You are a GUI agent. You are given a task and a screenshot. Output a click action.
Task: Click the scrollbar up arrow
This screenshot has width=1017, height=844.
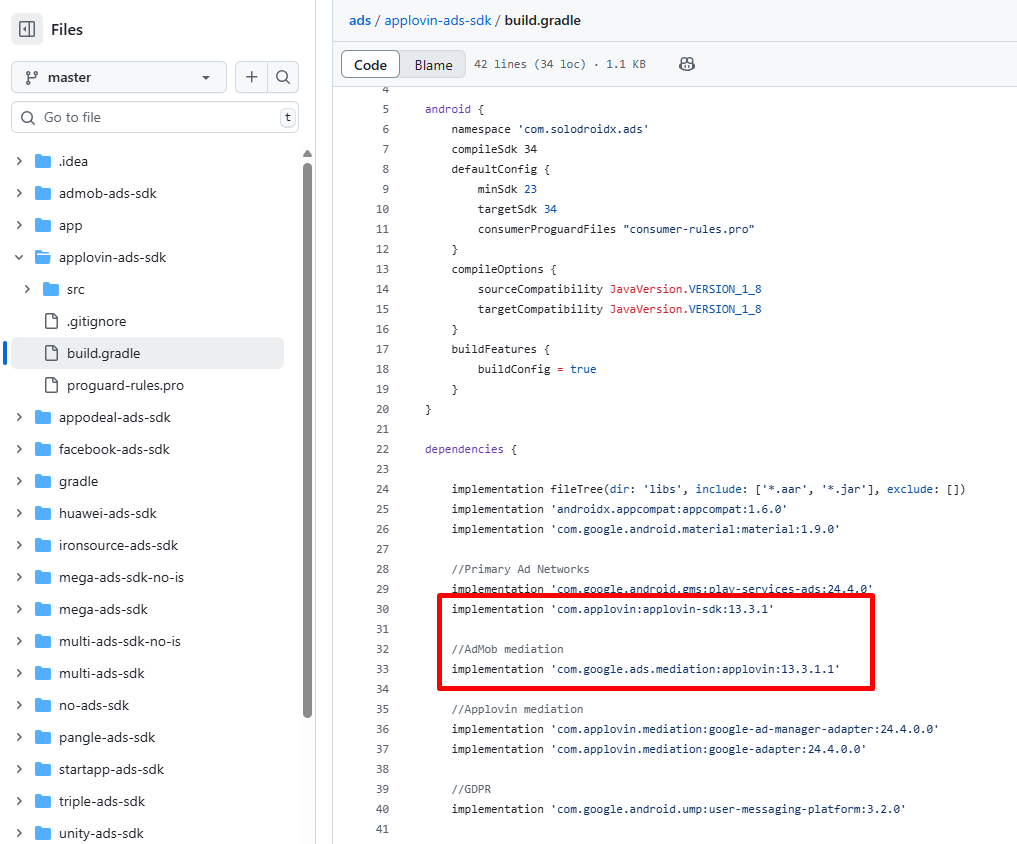(x=307, y=154)
